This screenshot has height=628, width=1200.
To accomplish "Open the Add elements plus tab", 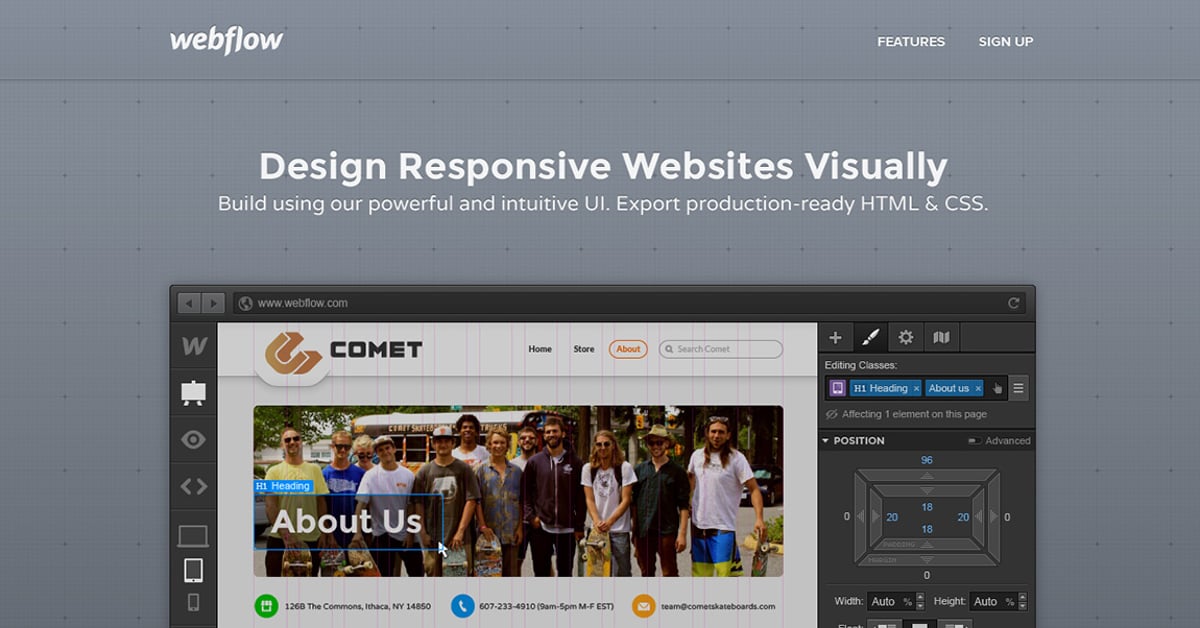I will [835, 338].
